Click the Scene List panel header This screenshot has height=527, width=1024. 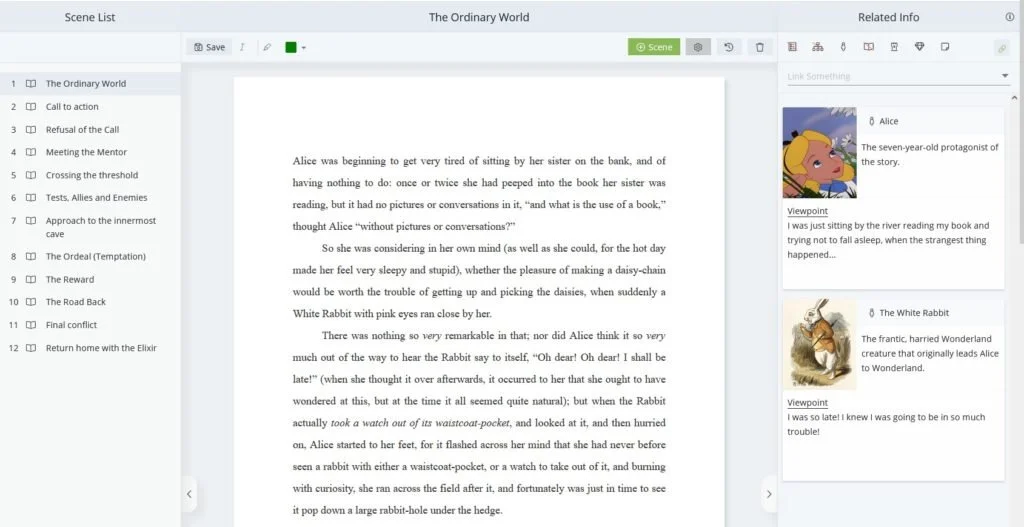click(90, 17)
